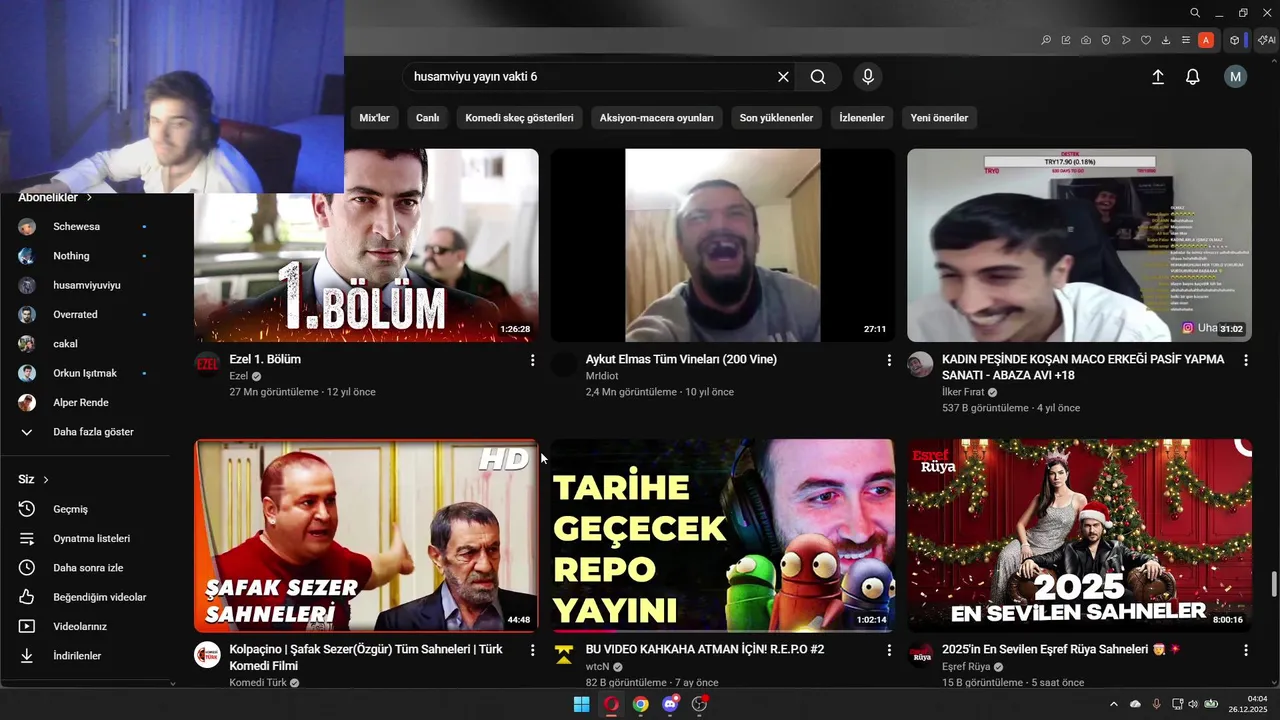Screen dimensions: 1280x720
Task: Open Opera's find-in-page zoom icon
Action: click(1046, 40)
